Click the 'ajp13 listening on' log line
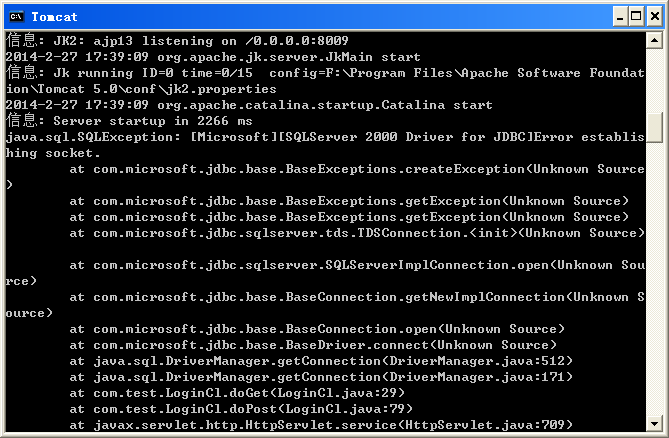This screenshot has width=669, height=438. (x=177, y=41)
